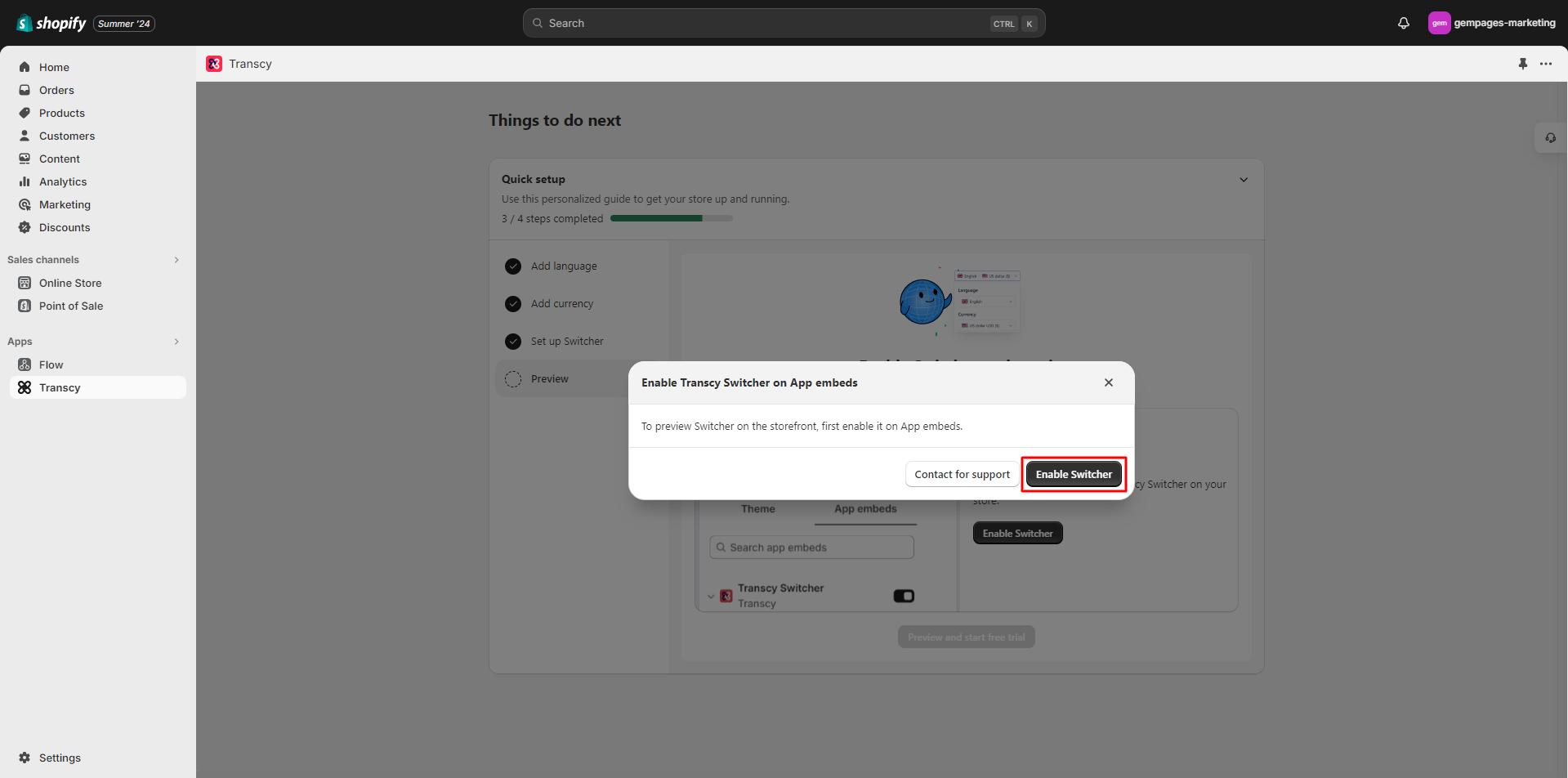Expand the Sales channels section
The image size is (1568, 778).
click(176, 259)
